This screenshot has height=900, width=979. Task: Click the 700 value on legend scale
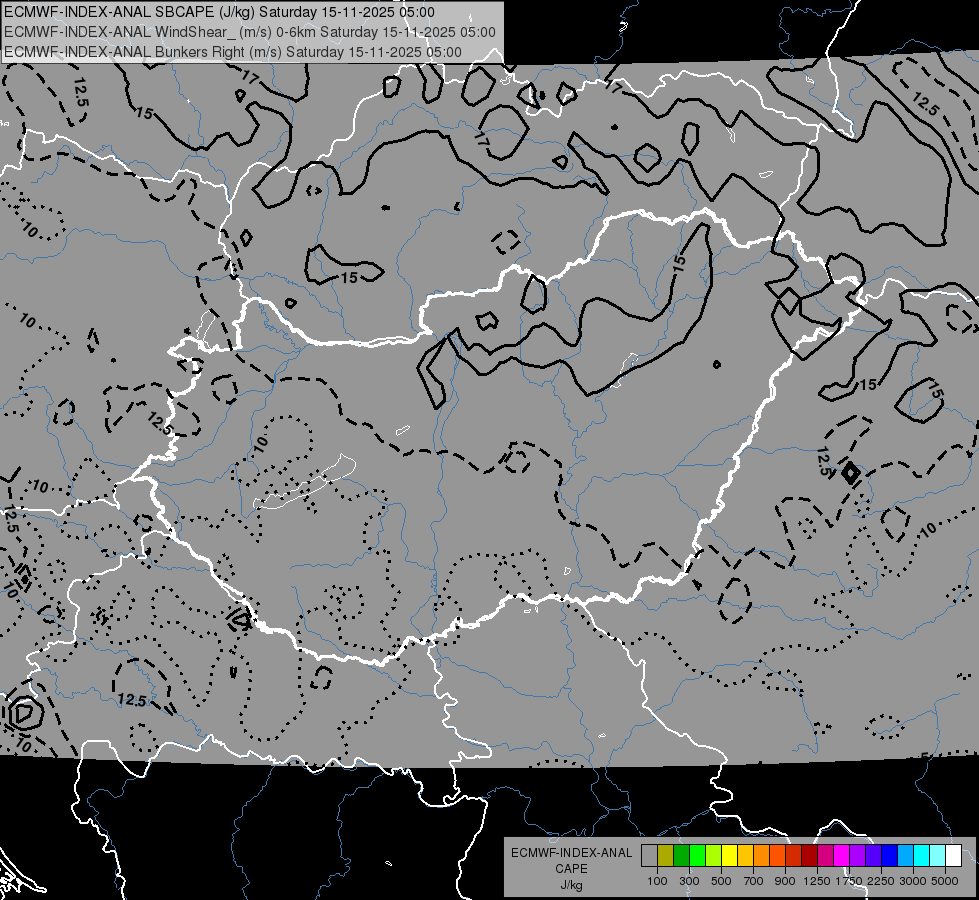coord(754,881)
